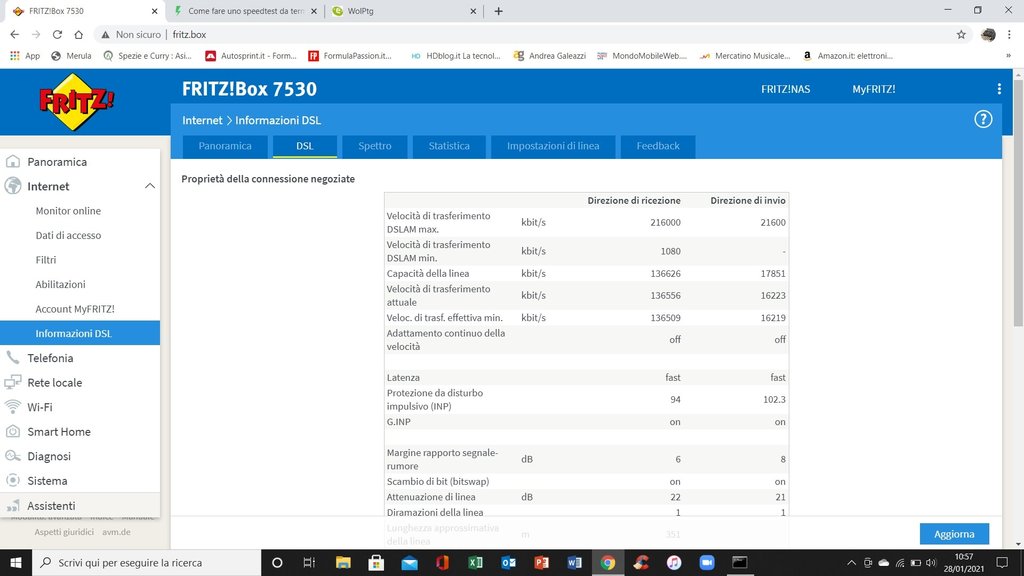Viewport: 1024px width, 576px height.
Task: Click the 136556 current transfer speed value
Action: point(665,295)
